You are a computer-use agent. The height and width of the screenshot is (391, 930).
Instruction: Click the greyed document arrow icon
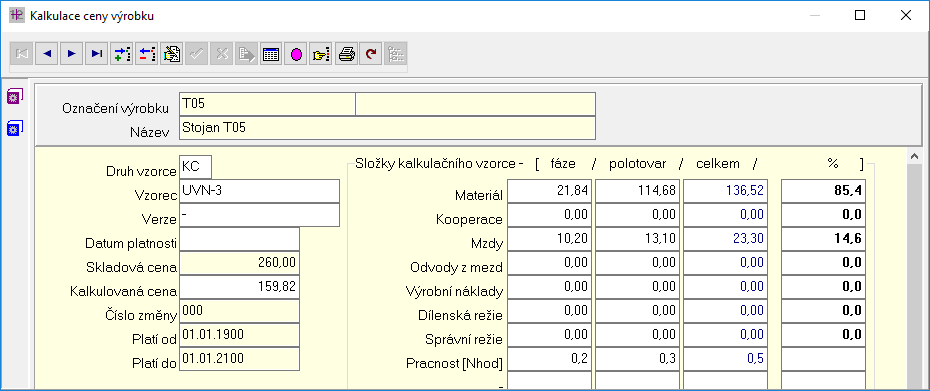pyautogui.click(x=246, y=55)
